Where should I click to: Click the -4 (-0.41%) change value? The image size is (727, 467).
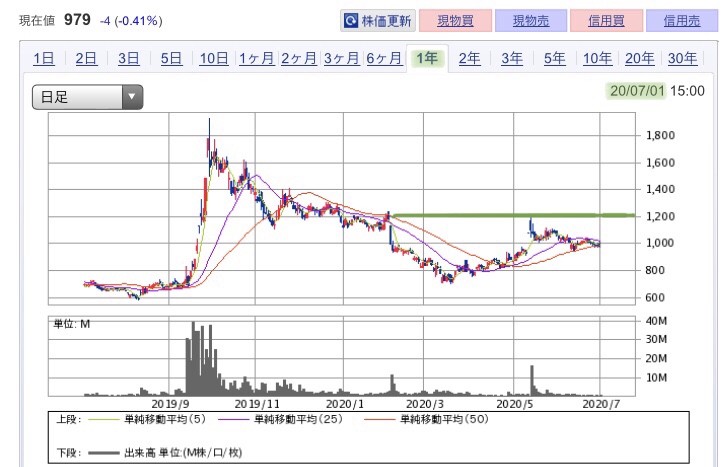coord(131,21)
